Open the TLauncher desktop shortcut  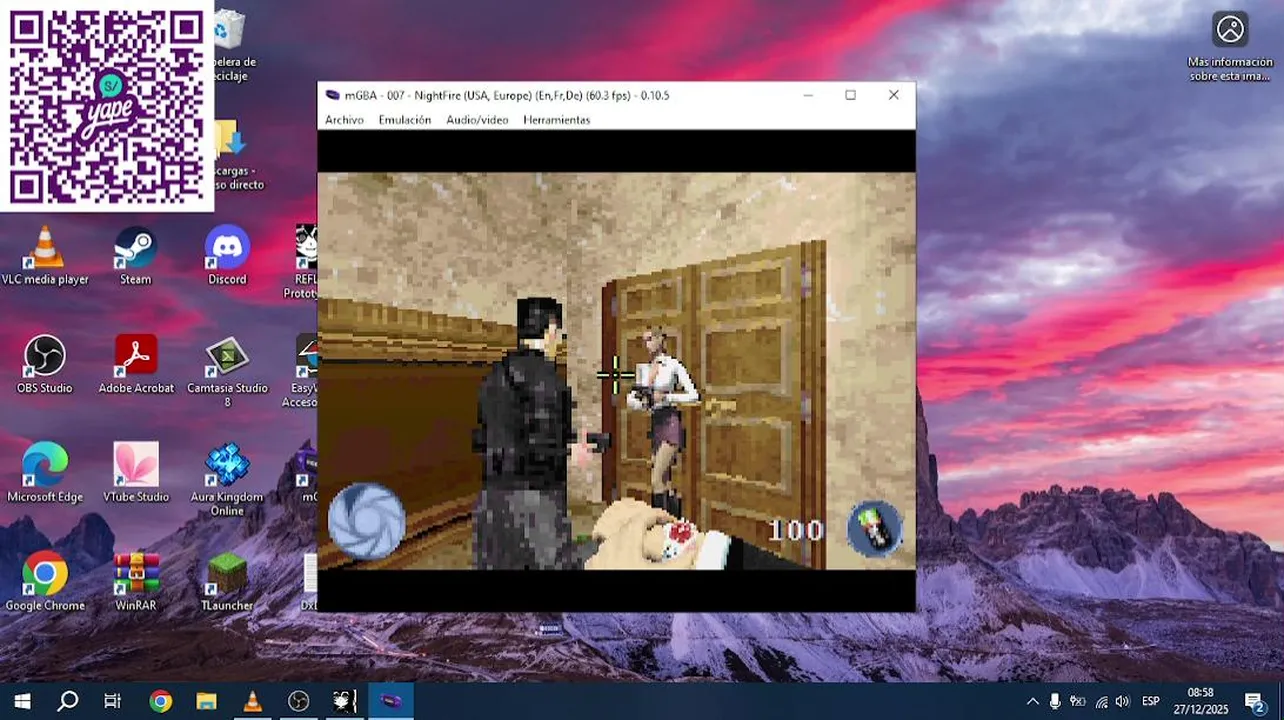click(227, 581)
